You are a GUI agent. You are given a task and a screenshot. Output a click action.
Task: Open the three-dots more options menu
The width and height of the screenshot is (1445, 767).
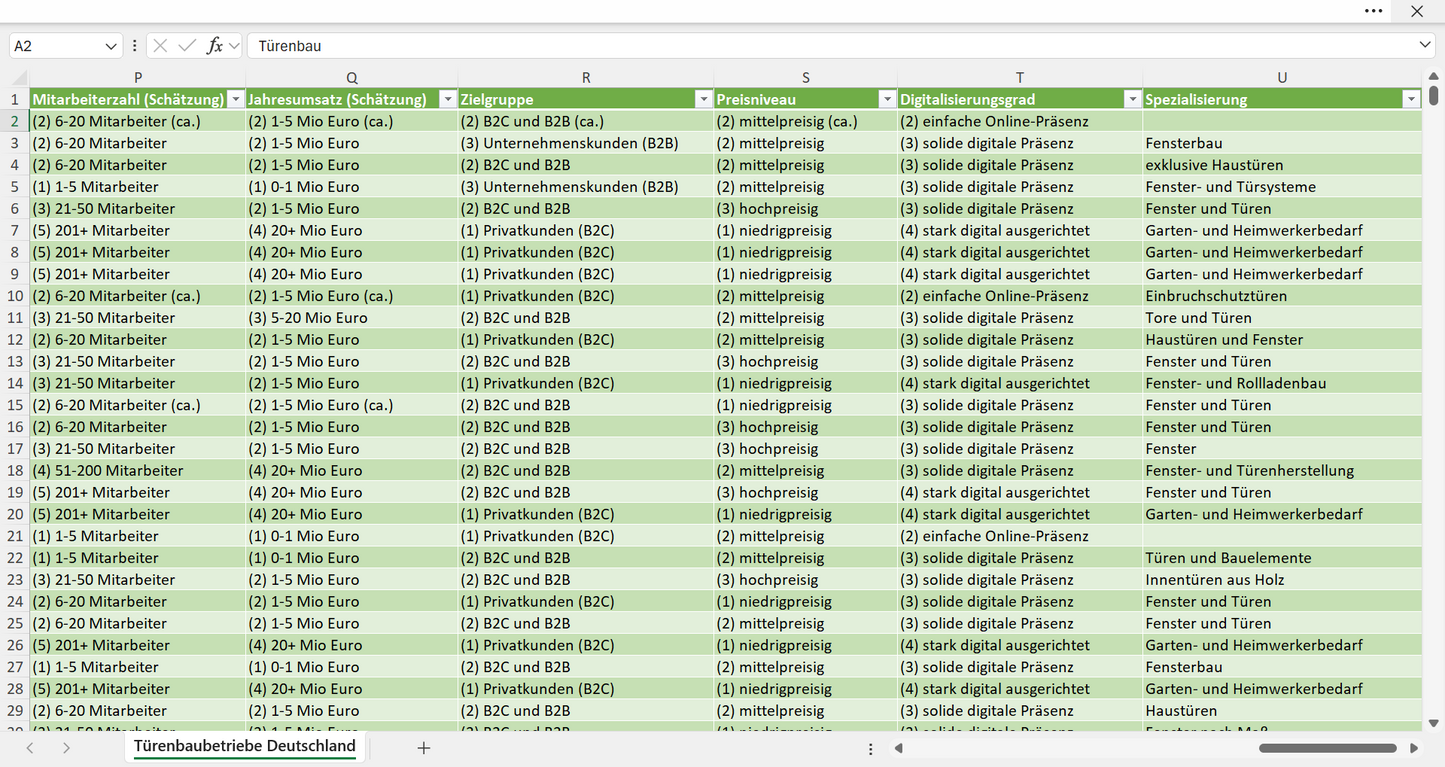(x=1374, y=11)
